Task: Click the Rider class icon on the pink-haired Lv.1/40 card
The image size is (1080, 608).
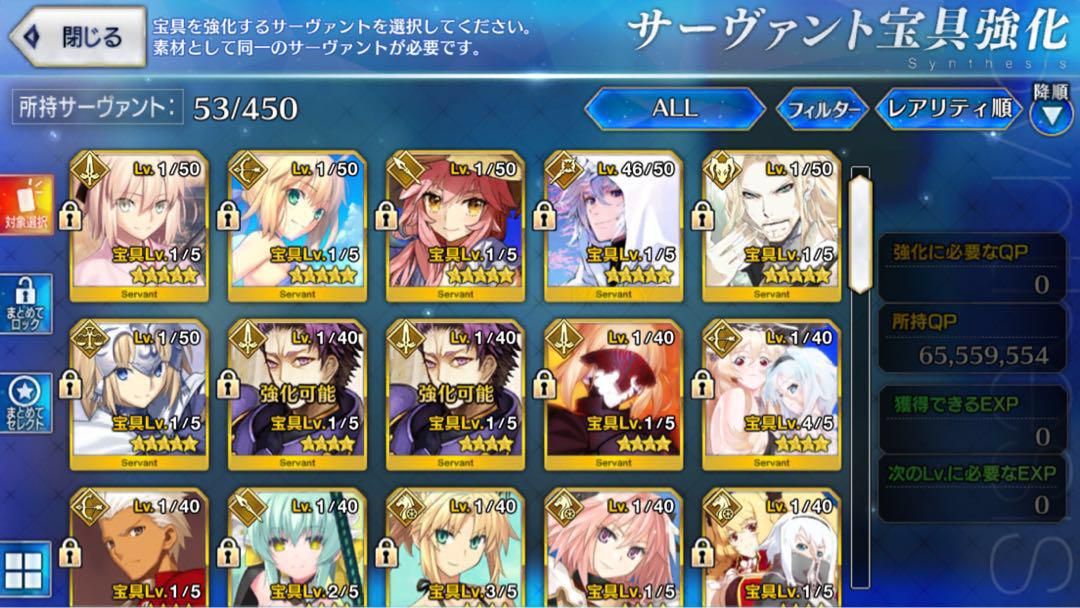Action: coord(564,507)
